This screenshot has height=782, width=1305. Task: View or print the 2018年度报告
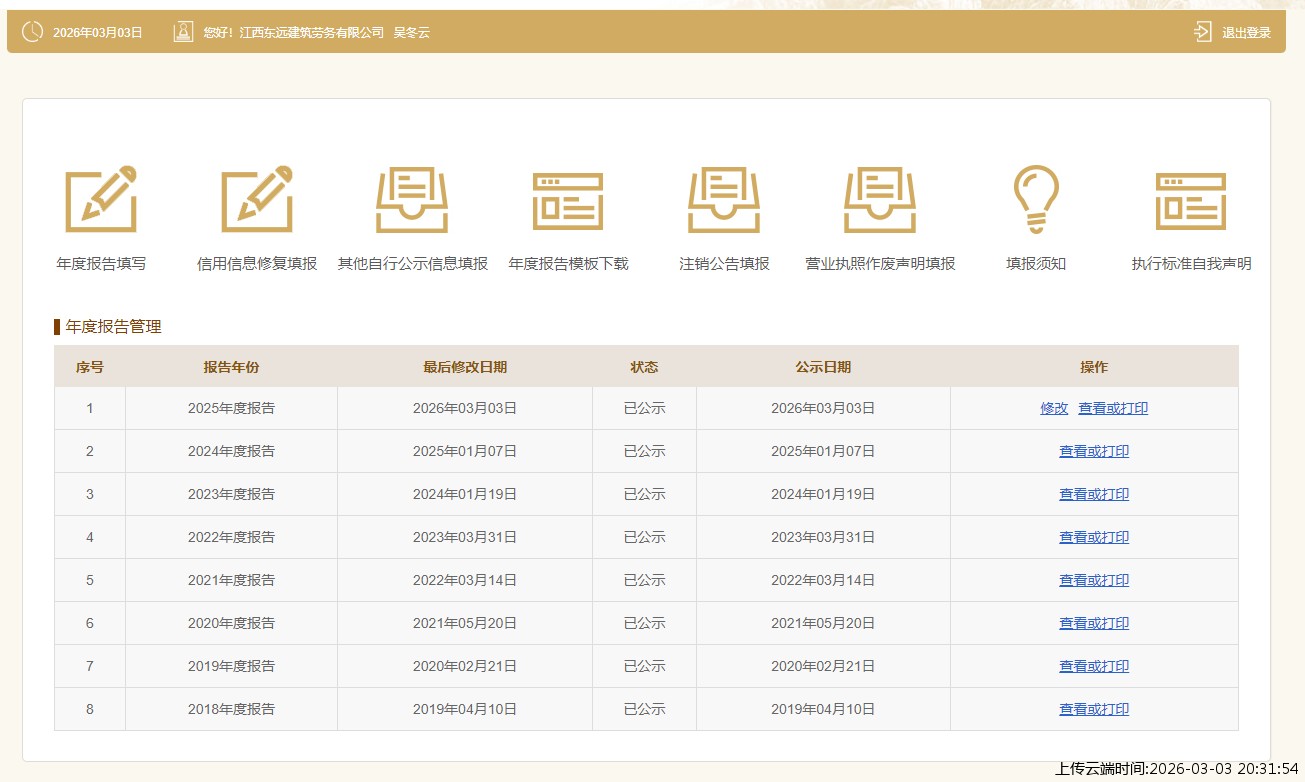coord(1094,709)
